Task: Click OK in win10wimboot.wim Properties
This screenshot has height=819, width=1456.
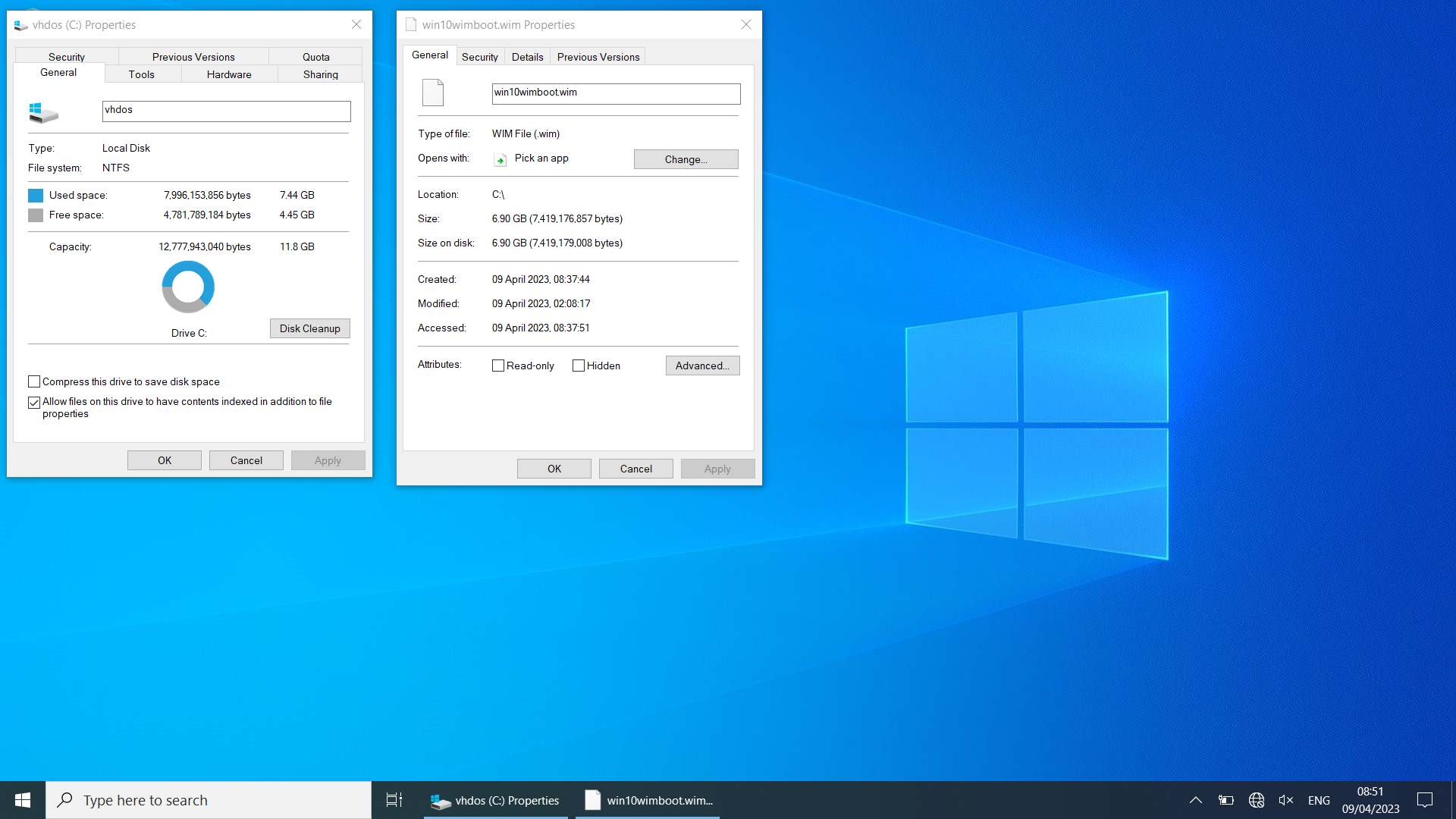Action: tap(554, 469)
